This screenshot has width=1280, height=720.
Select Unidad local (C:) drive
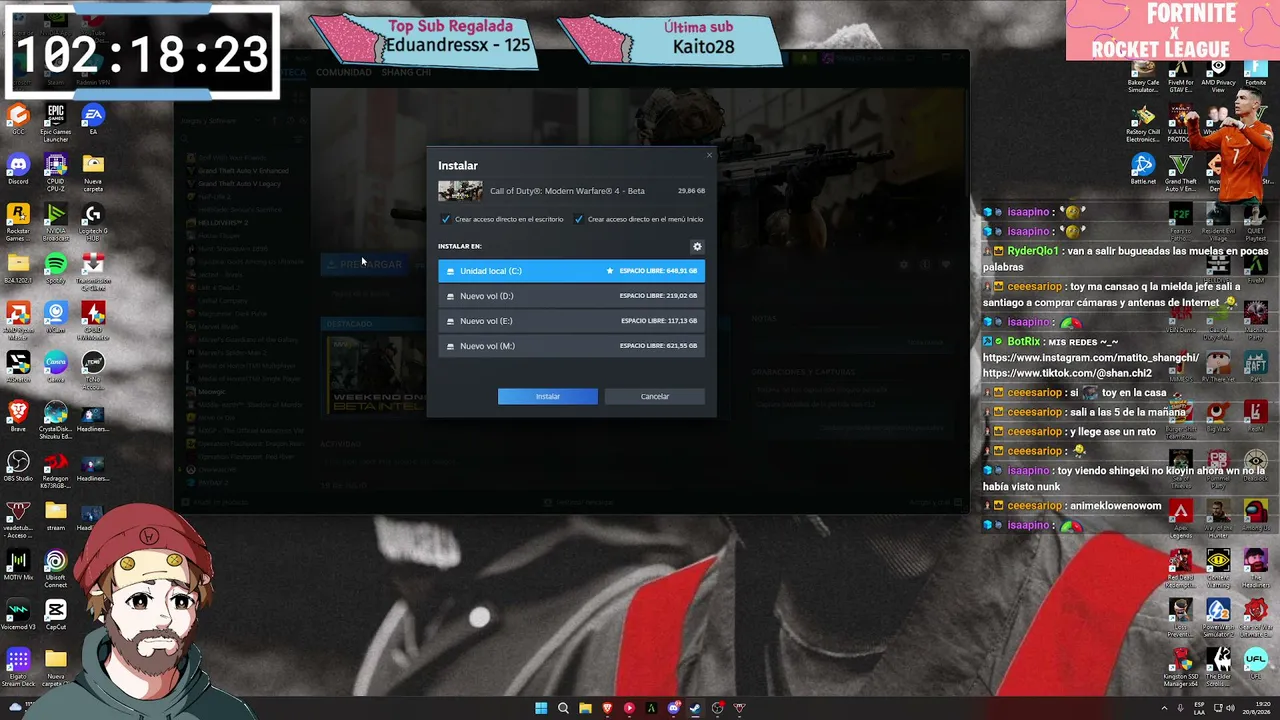571,271
